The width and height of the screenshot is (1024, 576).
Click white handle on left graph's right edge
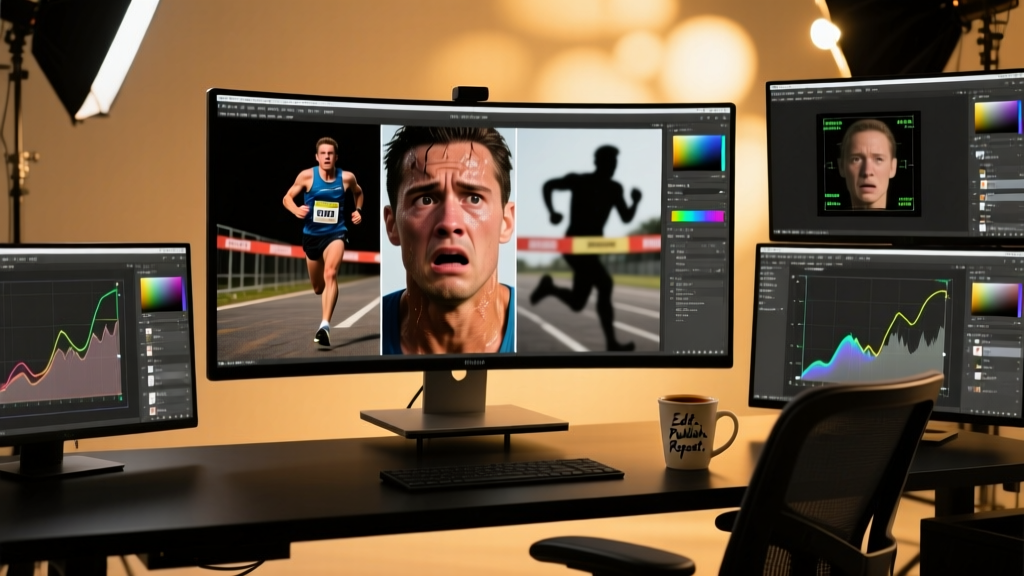tap(119, 357)
